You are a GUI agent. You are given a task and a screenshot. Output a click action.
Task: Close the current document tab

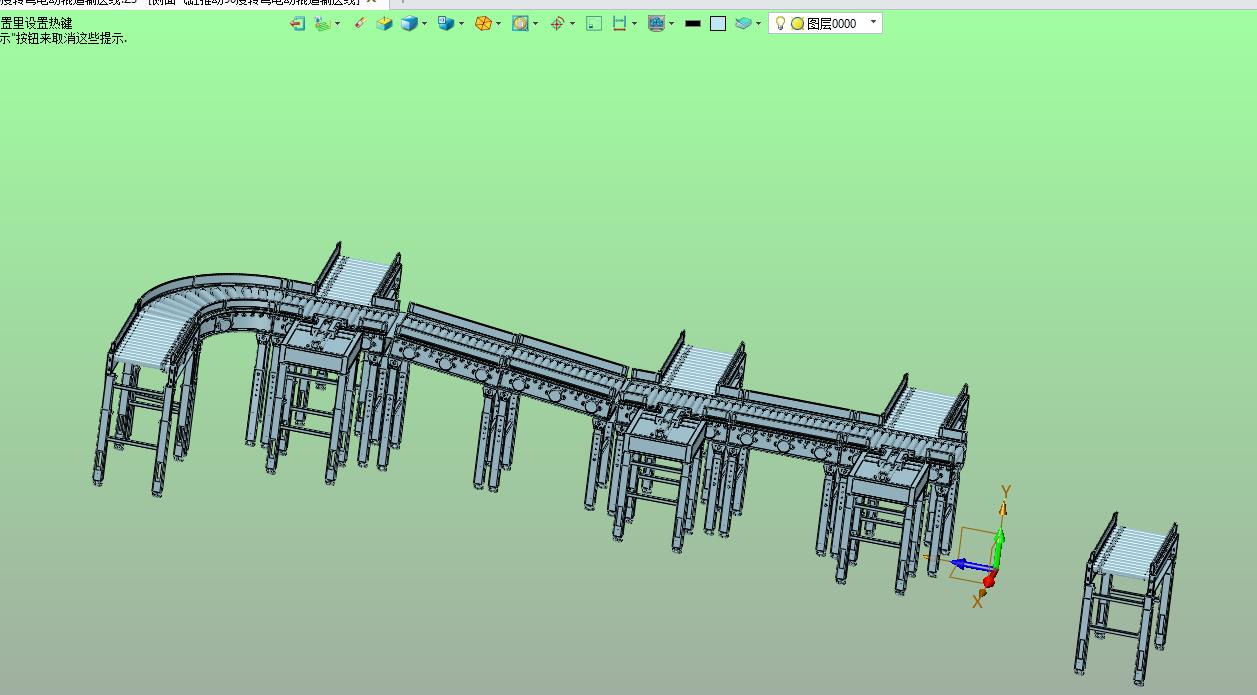[371, 2]
